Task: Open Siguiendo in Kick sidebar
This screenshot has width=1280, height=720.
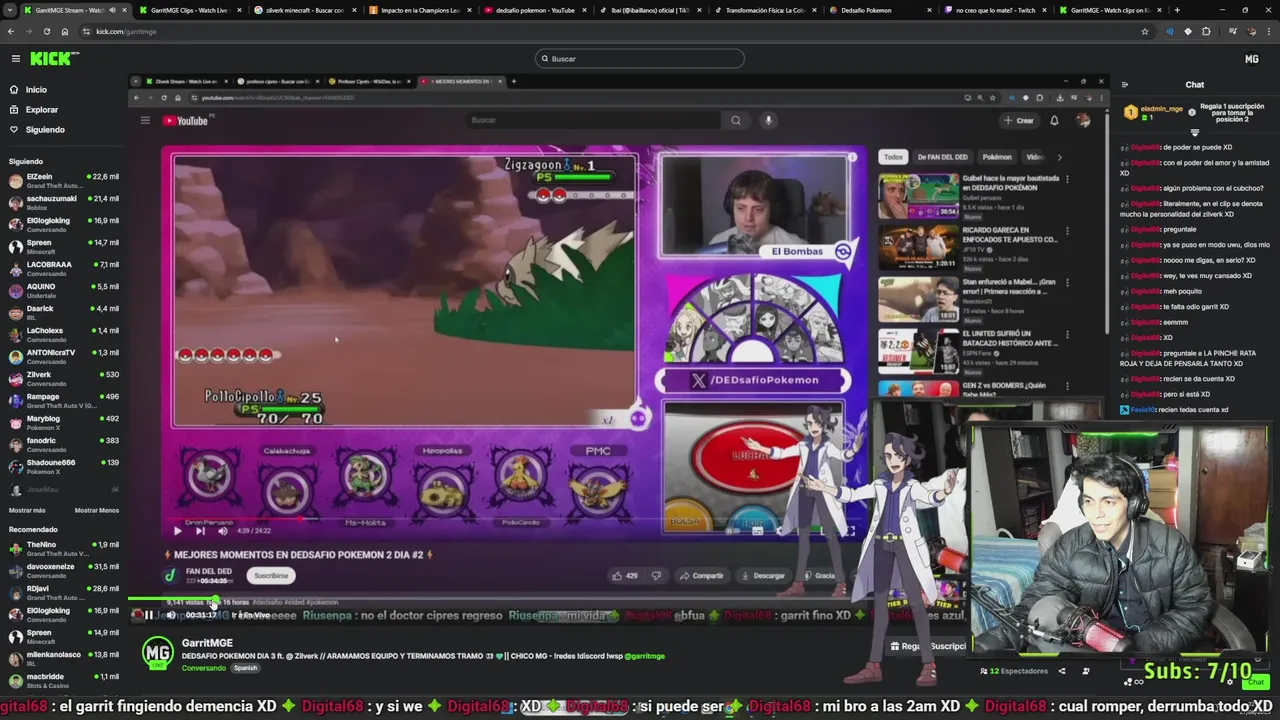Action: pos(45,130)
